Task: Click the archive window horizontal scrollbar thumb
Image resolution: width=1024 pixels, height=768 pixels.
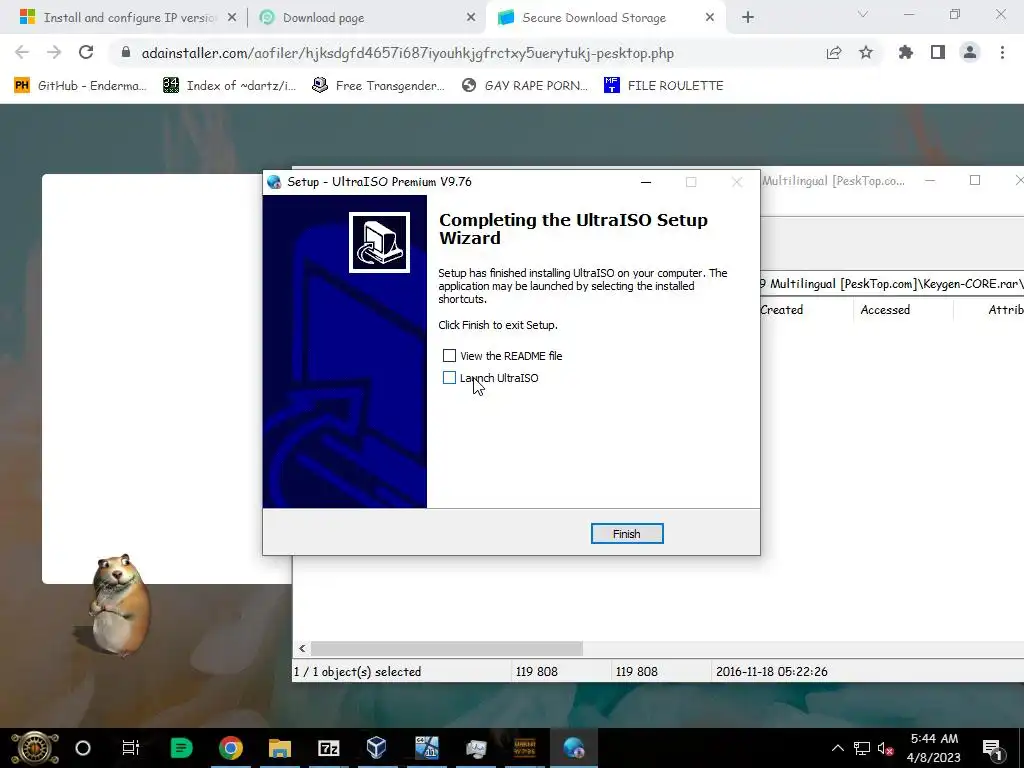Action: tap(447, 648)
